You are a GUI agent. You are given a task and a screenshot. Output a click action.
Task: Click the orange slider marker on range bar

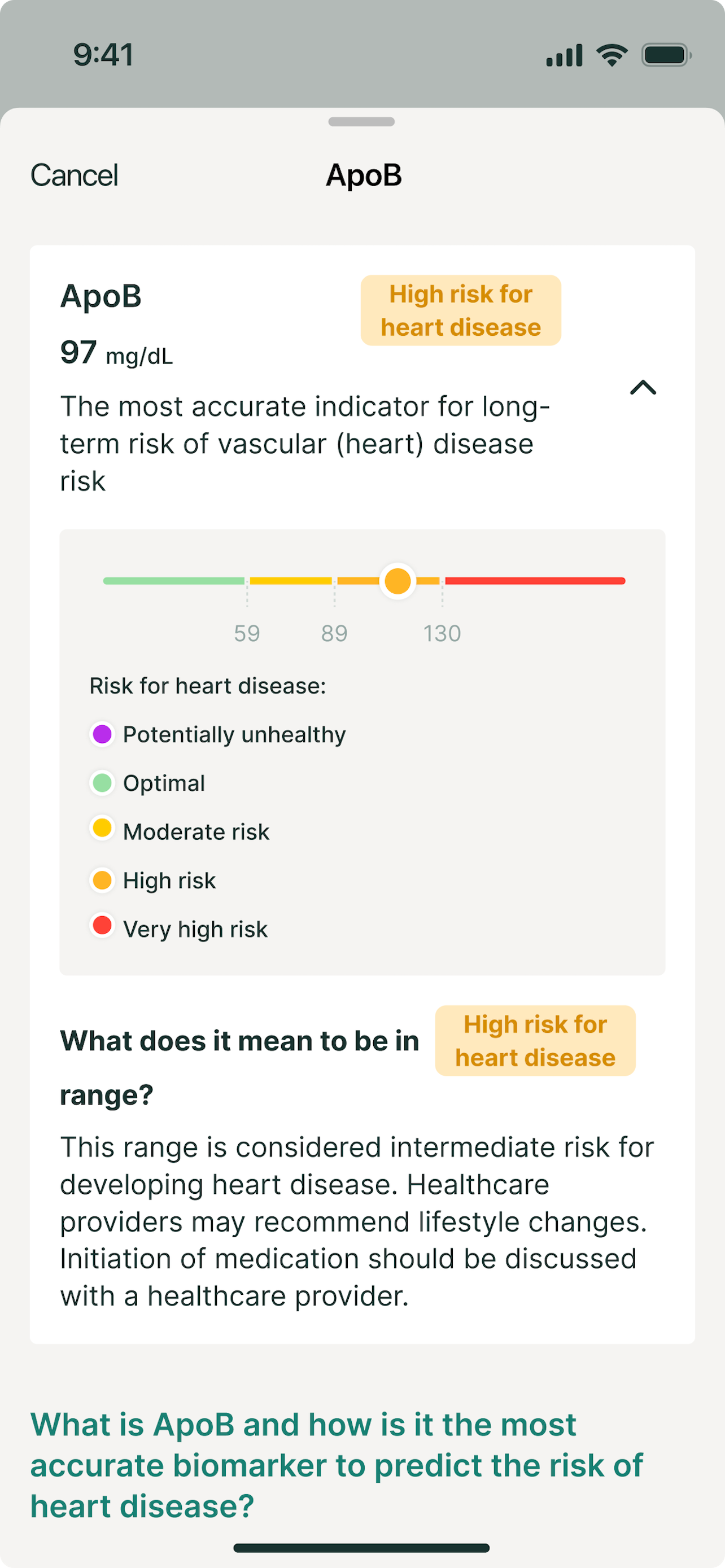coord(398,581)
